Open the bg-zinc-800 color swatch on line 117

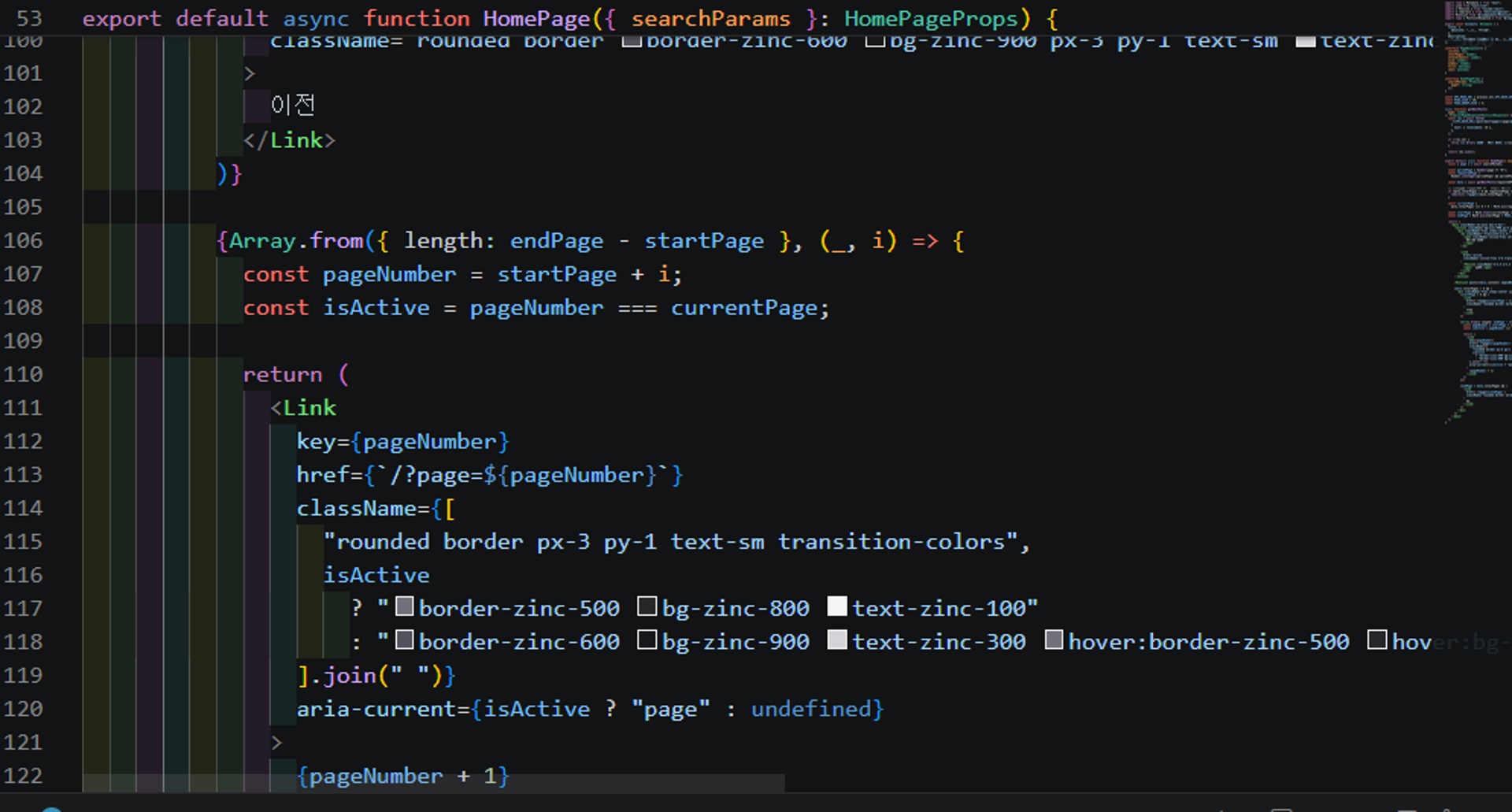coord(647,606)
